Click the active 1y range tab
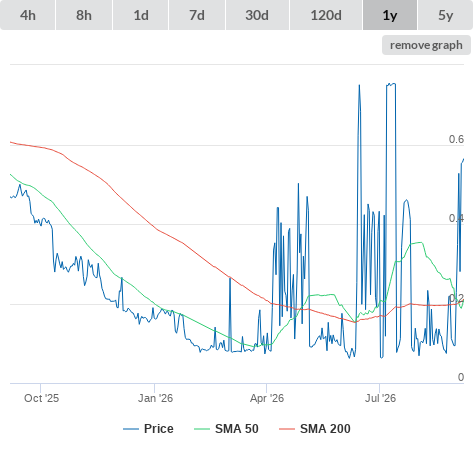474x455 pixels. tap(390, 15)
